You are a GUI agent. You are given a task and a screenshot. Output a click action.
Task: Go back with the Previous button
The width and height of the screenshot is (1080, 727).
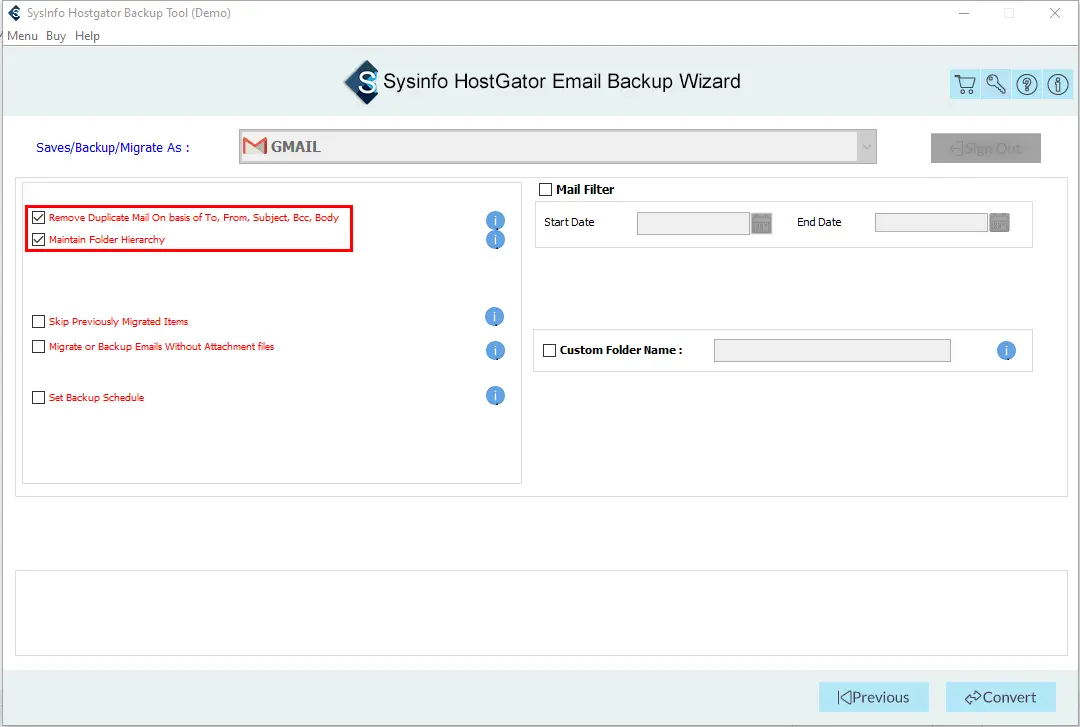tap(873, 697)
